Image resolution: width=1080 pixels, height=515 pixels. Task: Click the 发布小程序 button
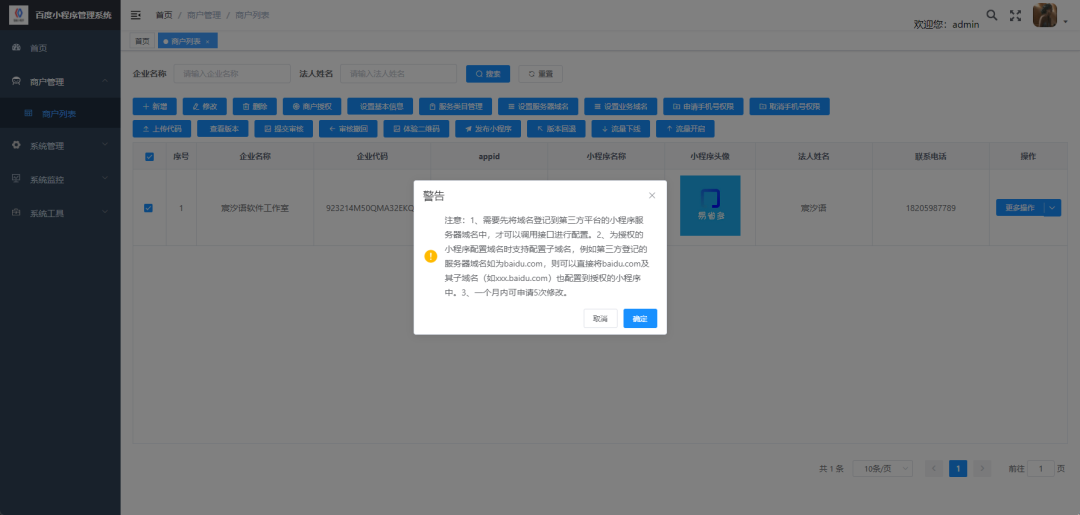[x=488, y=129]
